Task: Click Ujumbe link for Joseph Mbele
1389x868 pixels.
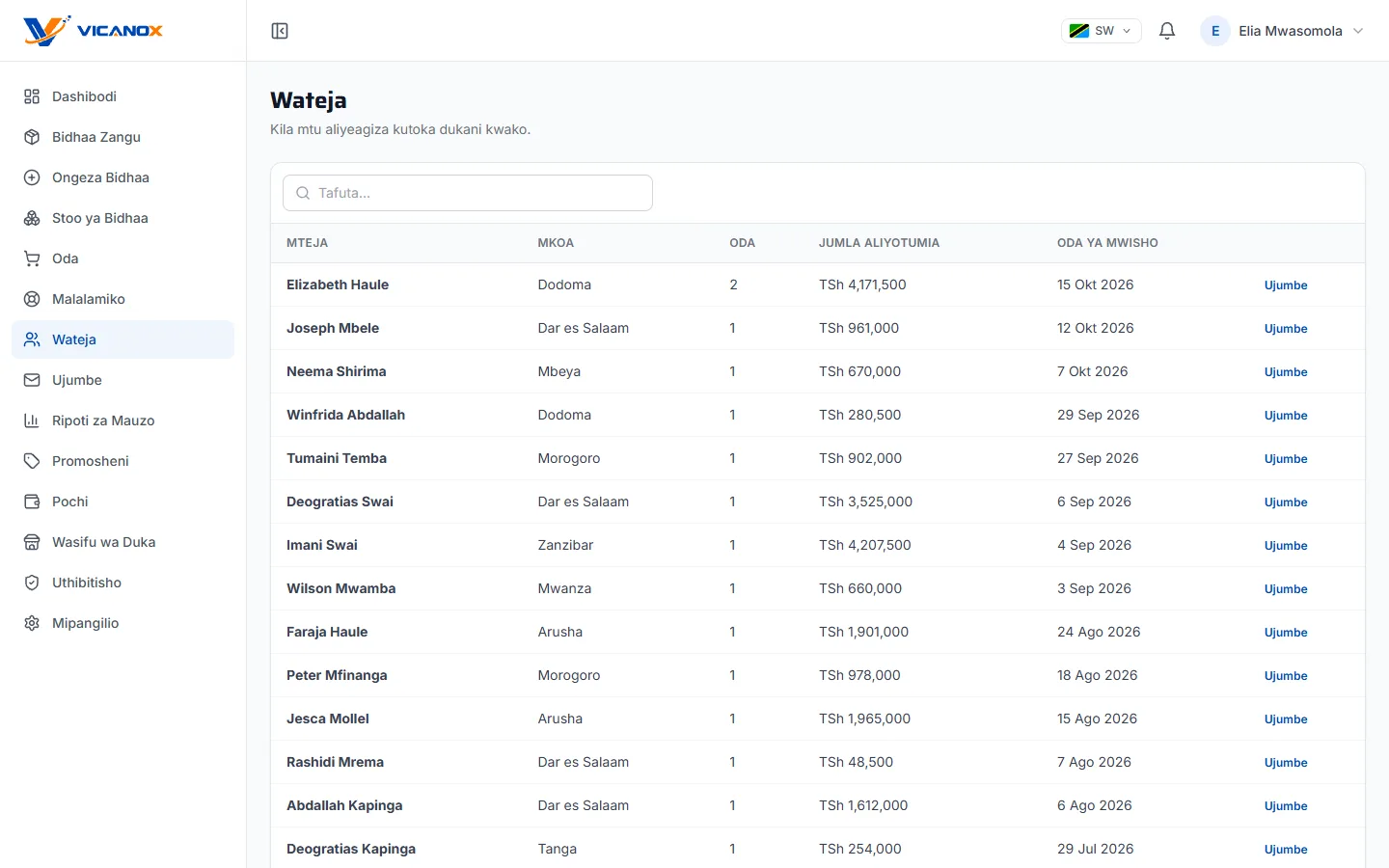Action: click(1286, 329)
